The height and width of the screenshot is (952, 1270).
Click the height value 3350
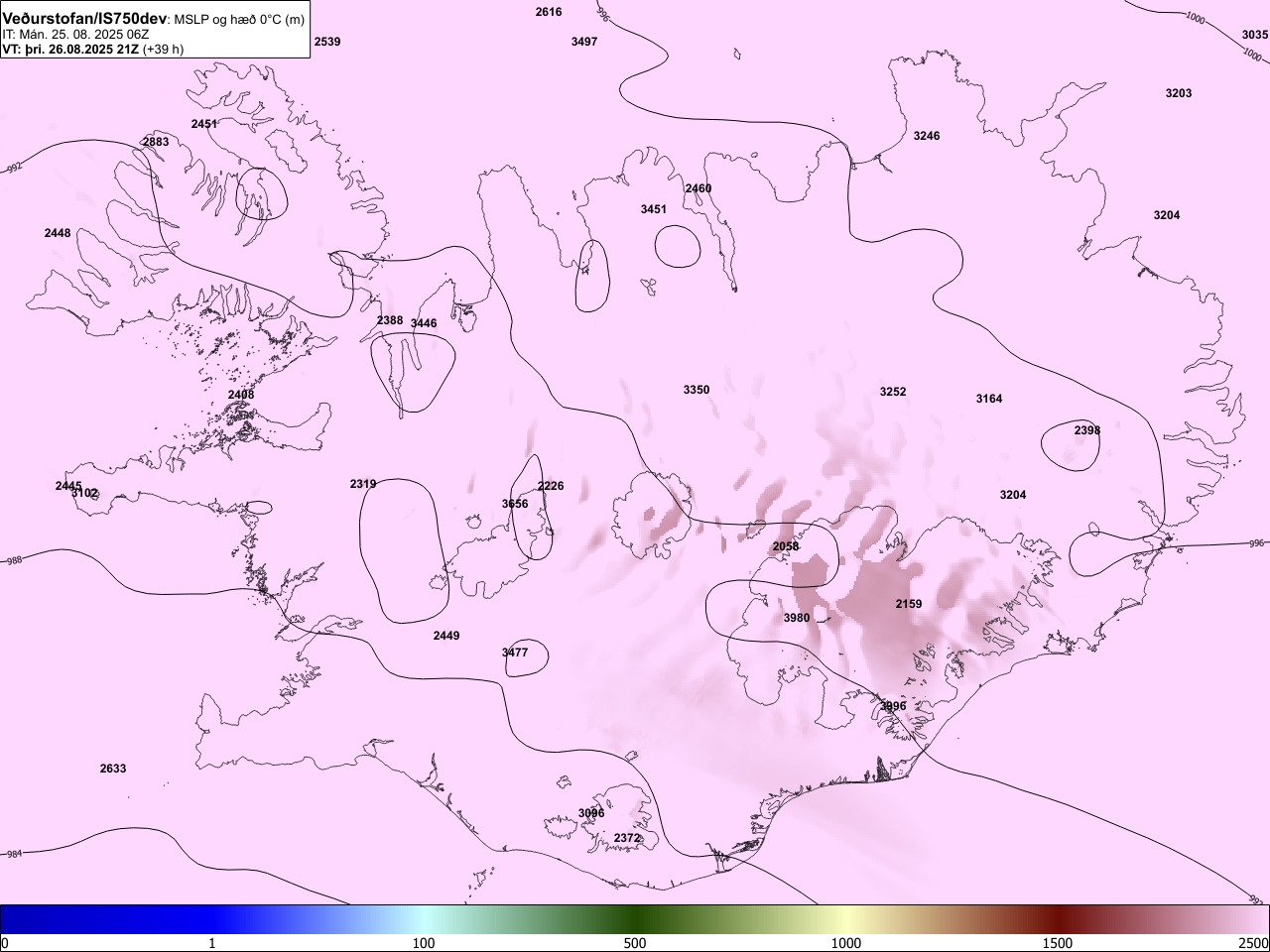(697, 390)
